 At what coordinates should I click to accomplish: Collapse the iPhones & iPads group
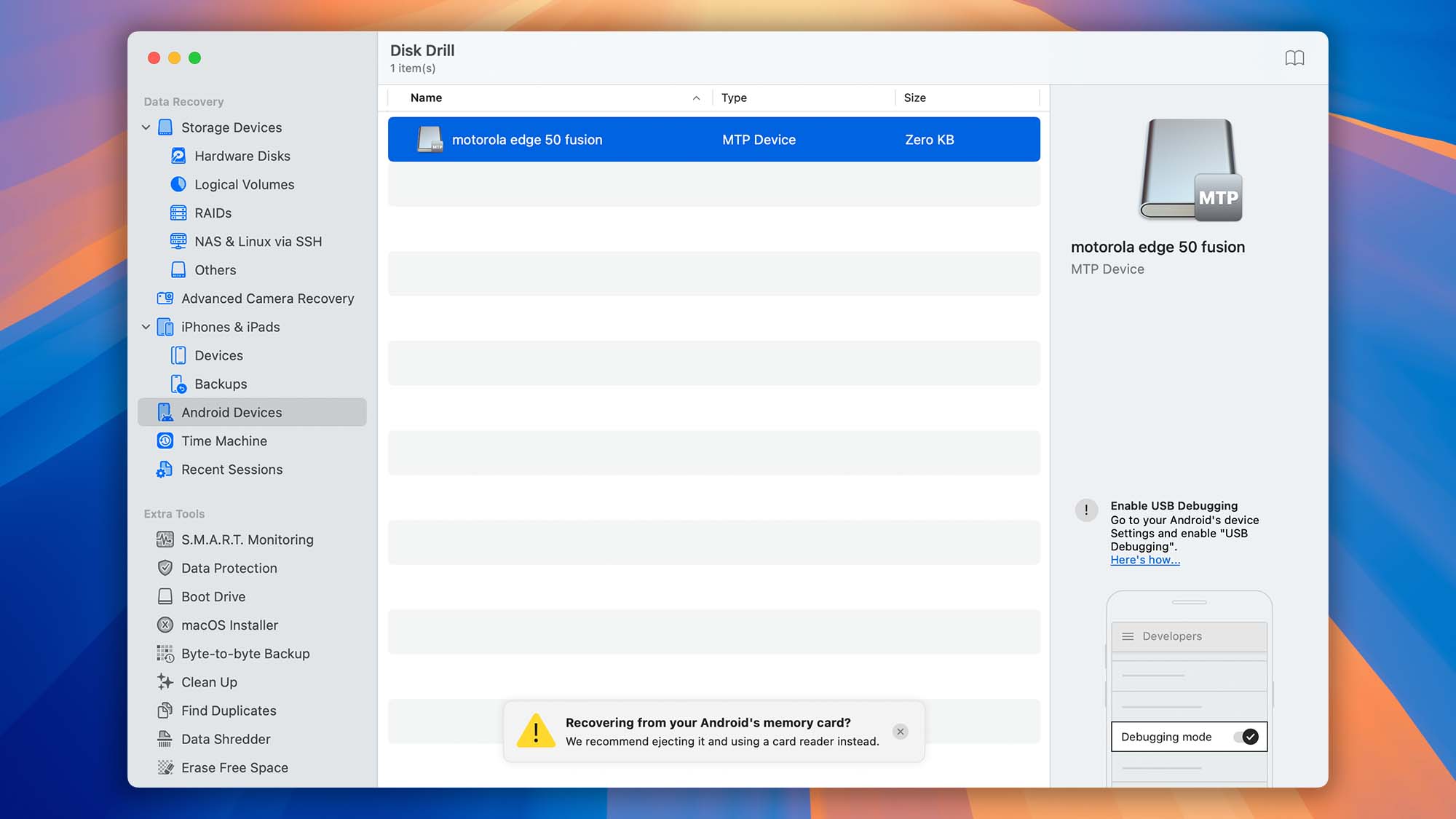coord(146,327)
